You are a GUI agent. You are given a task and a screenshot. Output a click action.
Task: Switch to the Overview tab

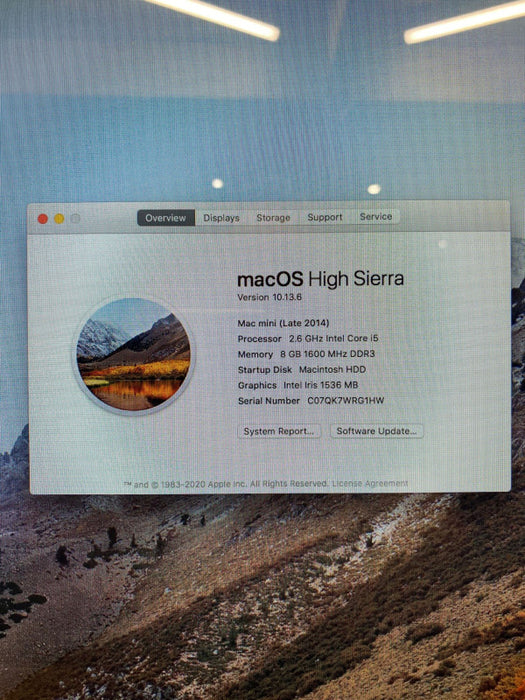click(x=166, y=218)
